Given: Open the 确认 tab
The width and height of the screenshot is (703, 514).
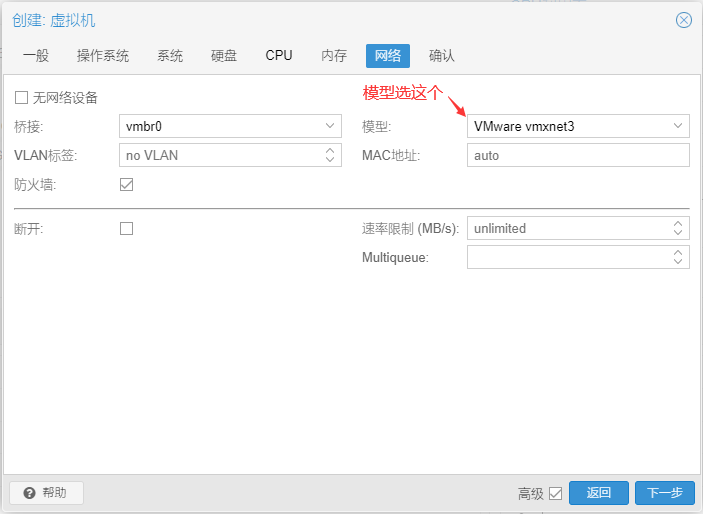Looking at the screenshot, I should click(x=442, y=56).
